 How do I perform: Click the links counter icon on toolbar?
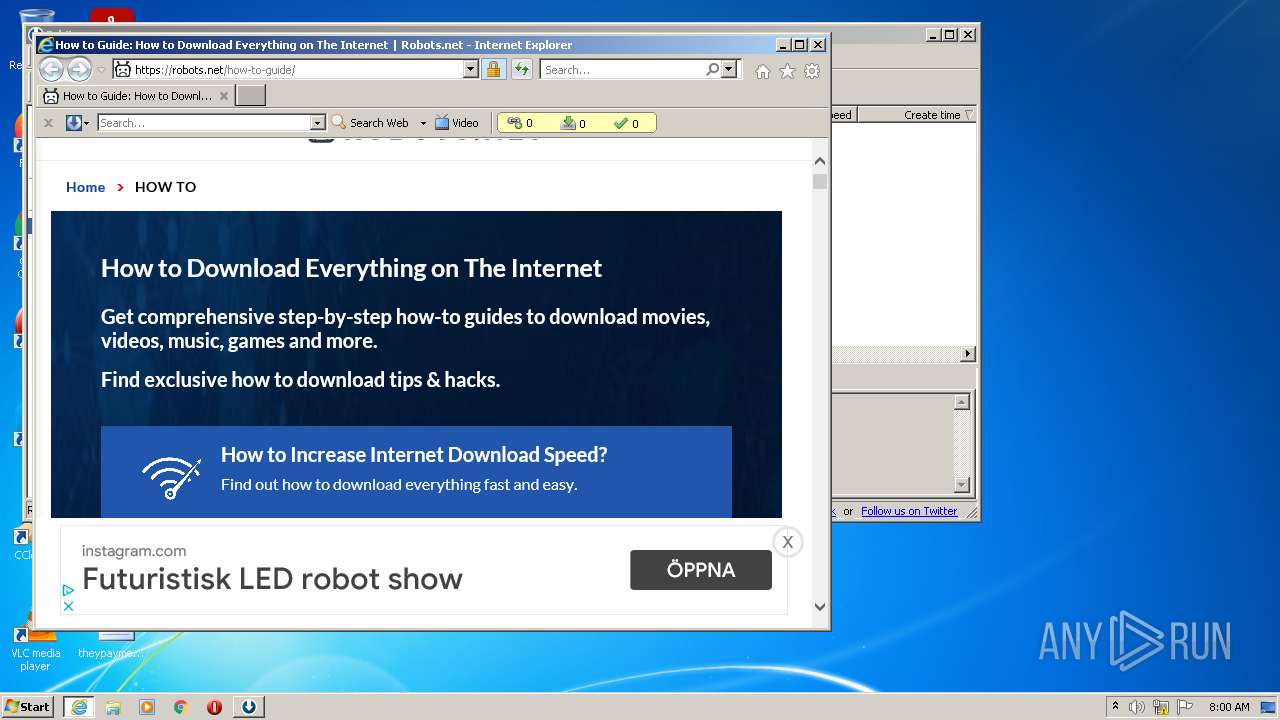pyautogui.click(x=515, y=123)
